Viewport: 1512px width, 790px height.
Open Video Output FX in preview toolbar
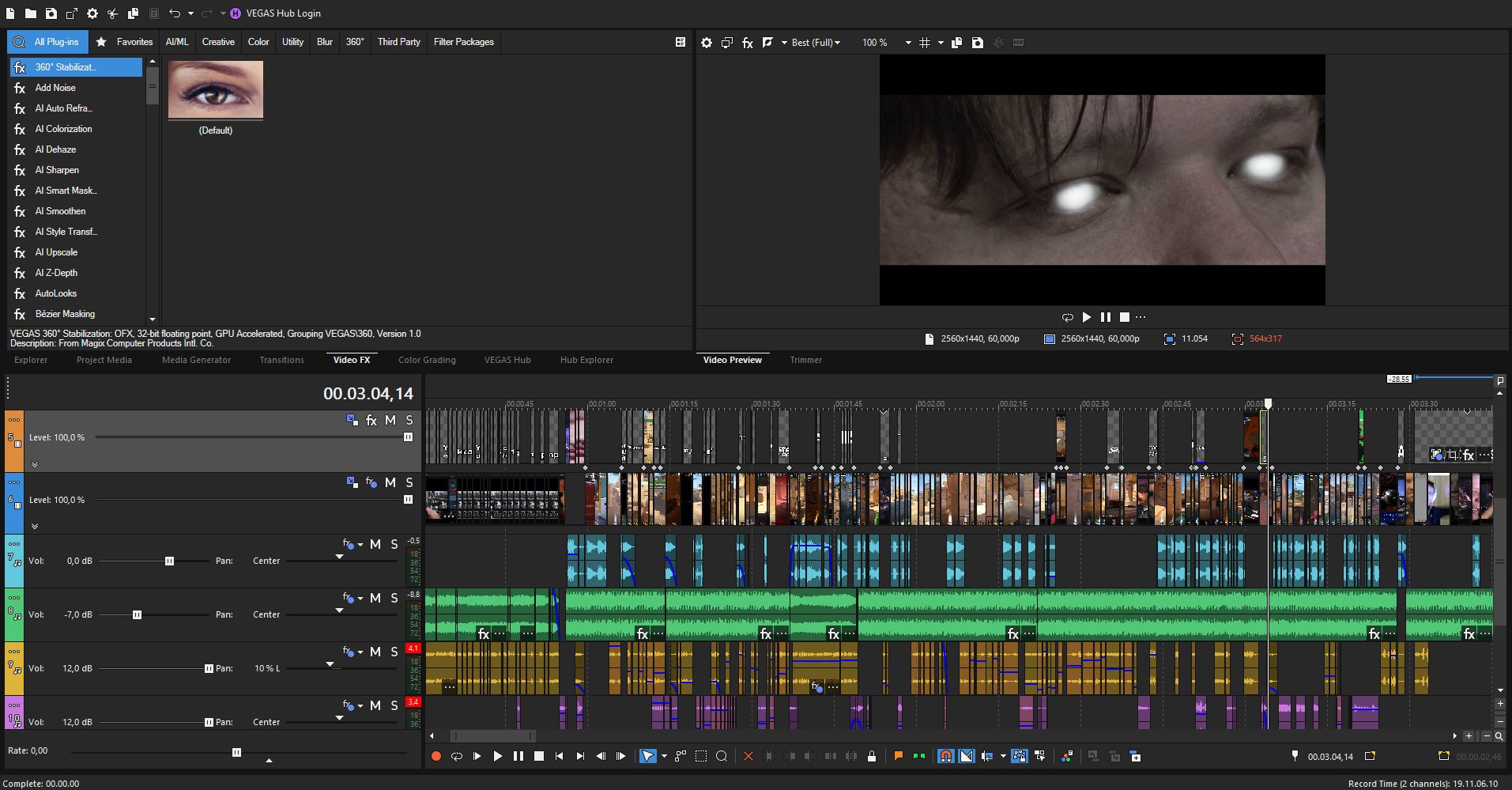tap(747, 43)
